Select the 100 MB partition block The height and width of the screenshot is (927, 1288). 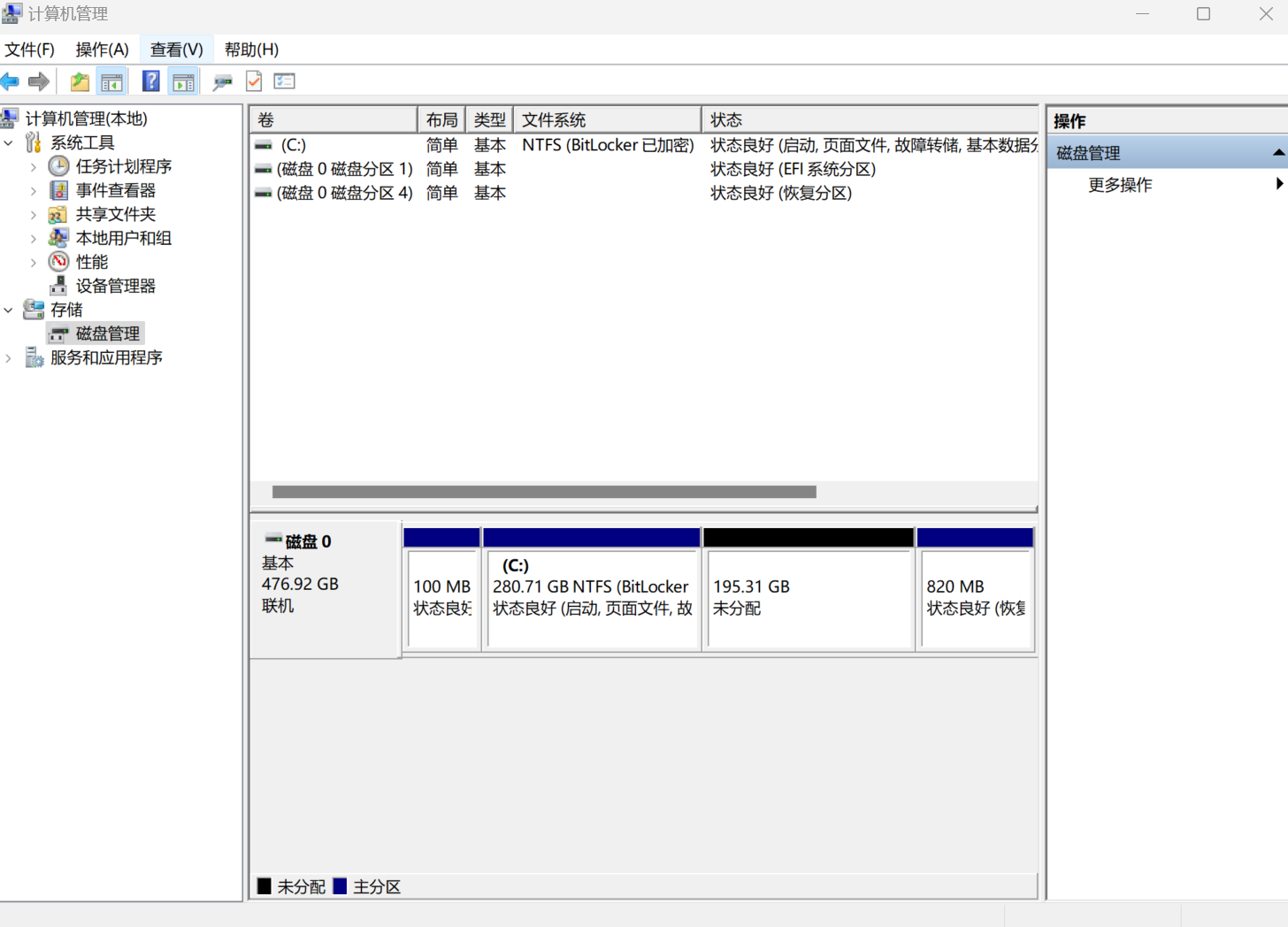[x=442, y=591]
